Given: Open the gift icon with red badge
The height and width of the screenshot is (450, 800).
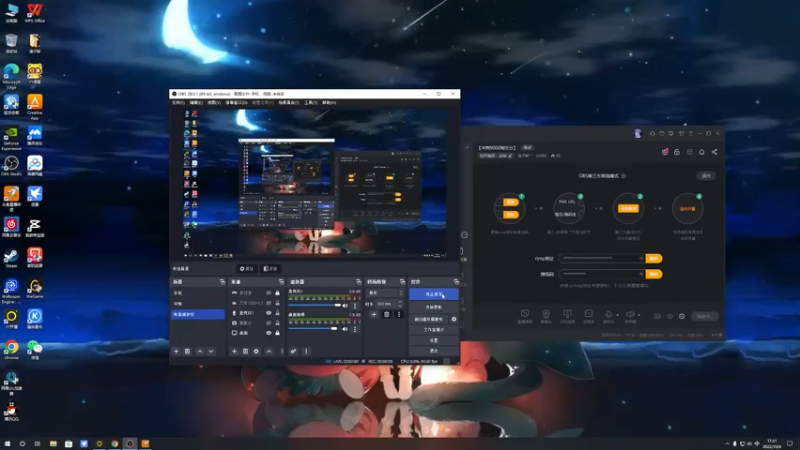Looking at the screenshot, I should pos(665,152).
